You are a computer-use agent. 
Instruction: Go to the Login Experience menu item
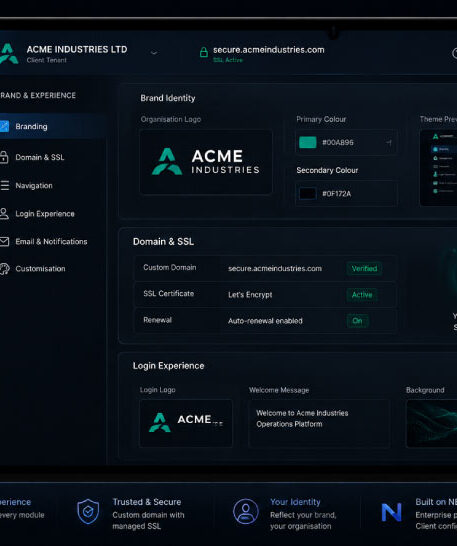(x=45, y=213)
